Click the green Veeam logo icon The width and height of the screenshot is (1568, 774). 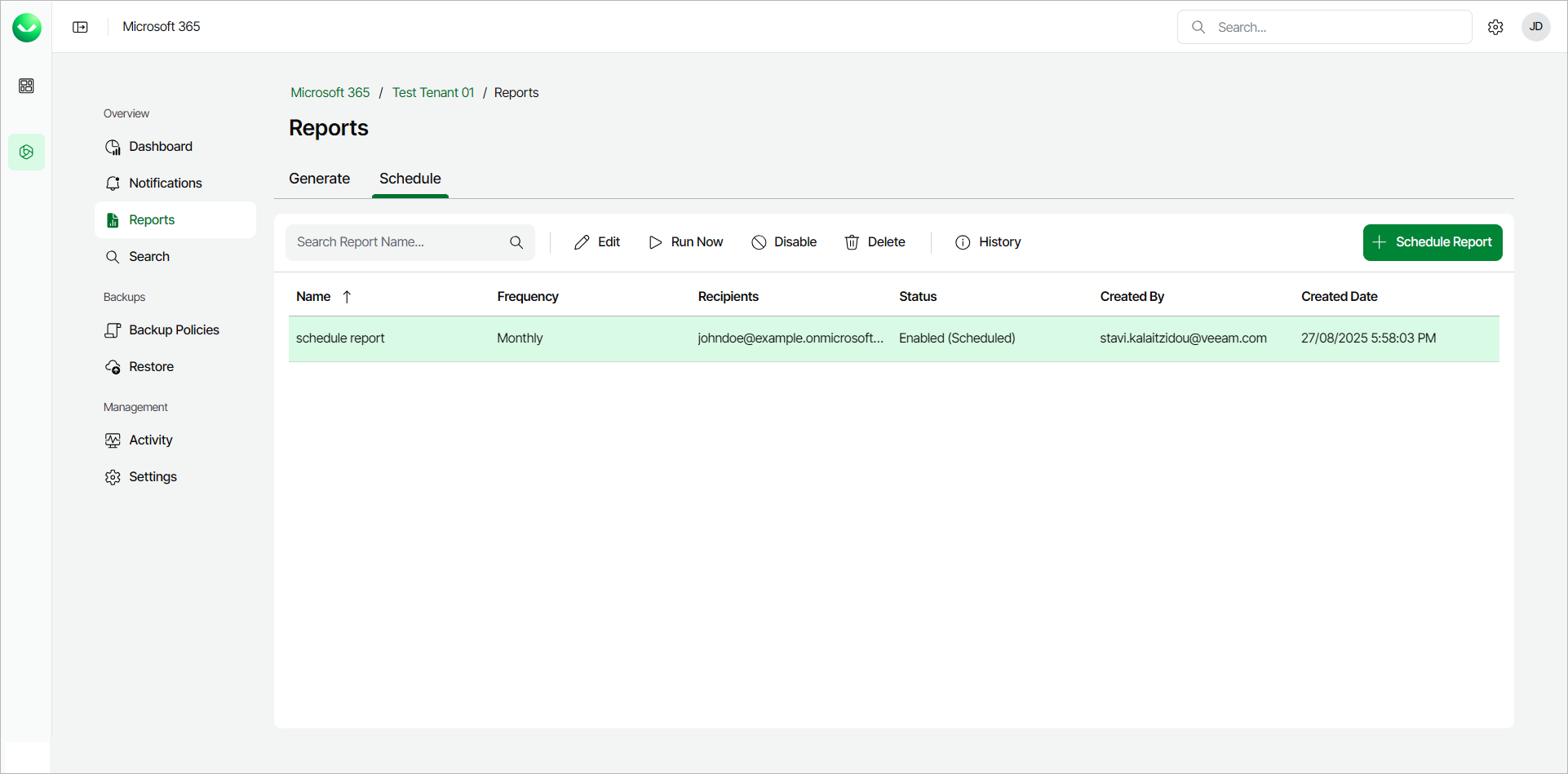pos(27,28)
